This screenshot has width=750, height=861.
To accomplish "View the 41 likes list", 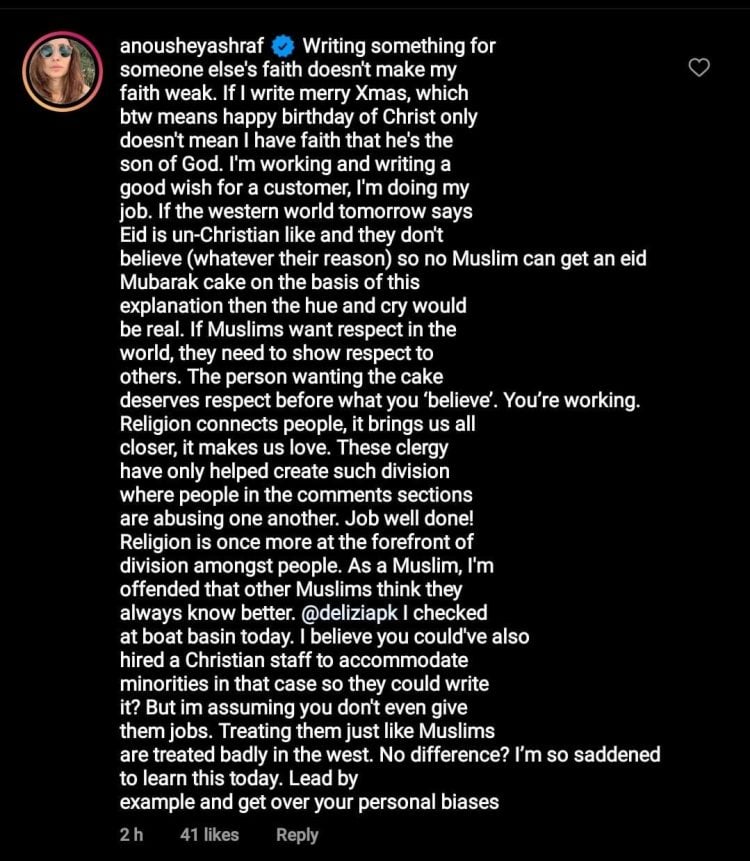I will pos(210,835).
